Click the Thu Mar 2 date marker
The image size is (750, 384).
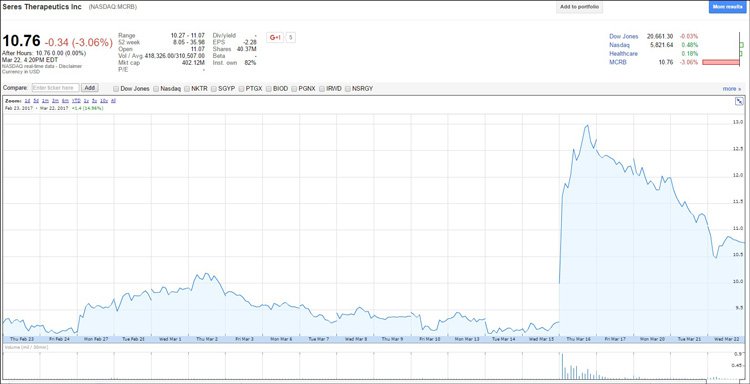point(207,339)
